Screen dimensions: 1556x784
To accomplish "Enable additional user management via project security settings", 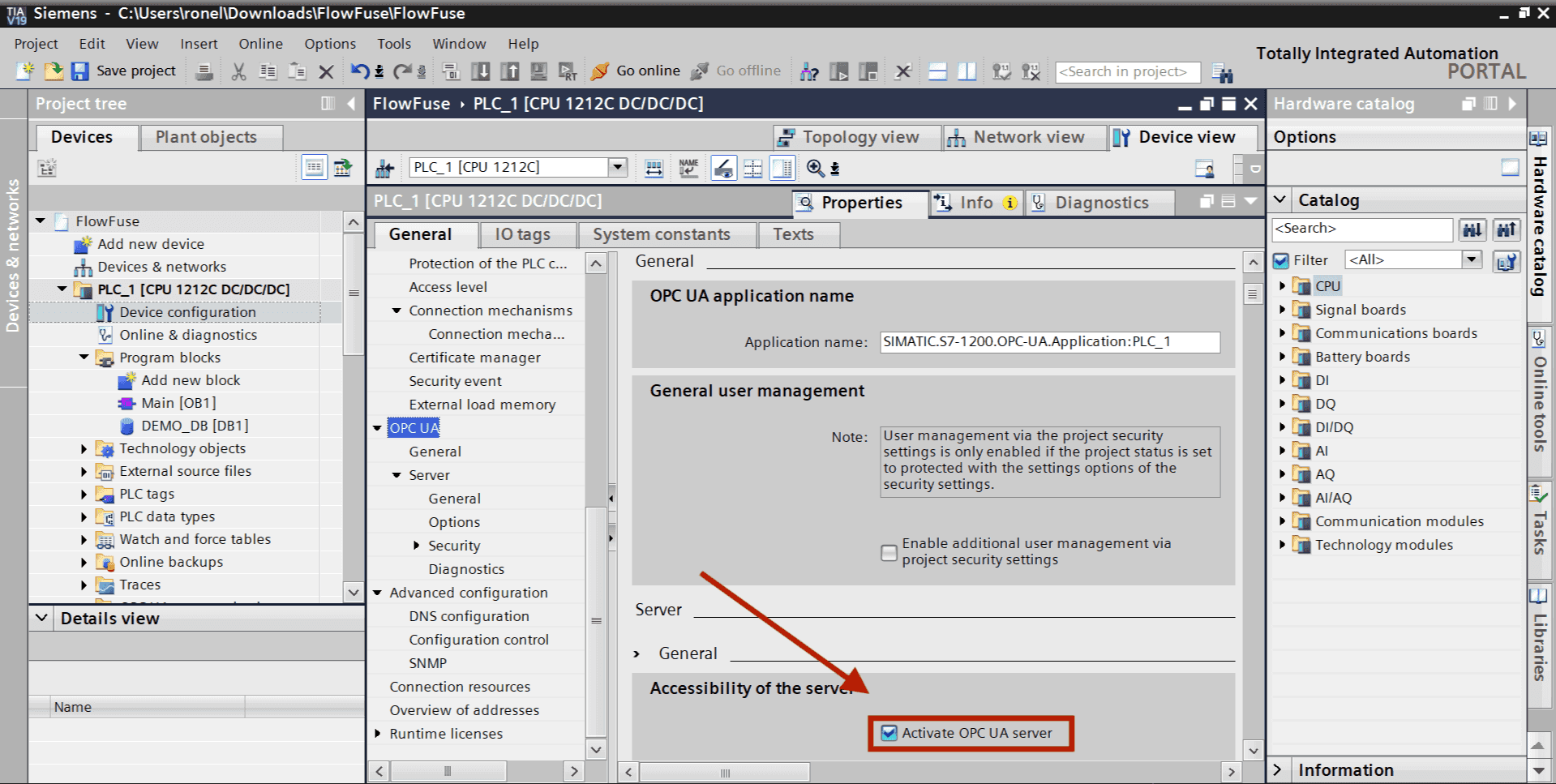I will [888, 552].
